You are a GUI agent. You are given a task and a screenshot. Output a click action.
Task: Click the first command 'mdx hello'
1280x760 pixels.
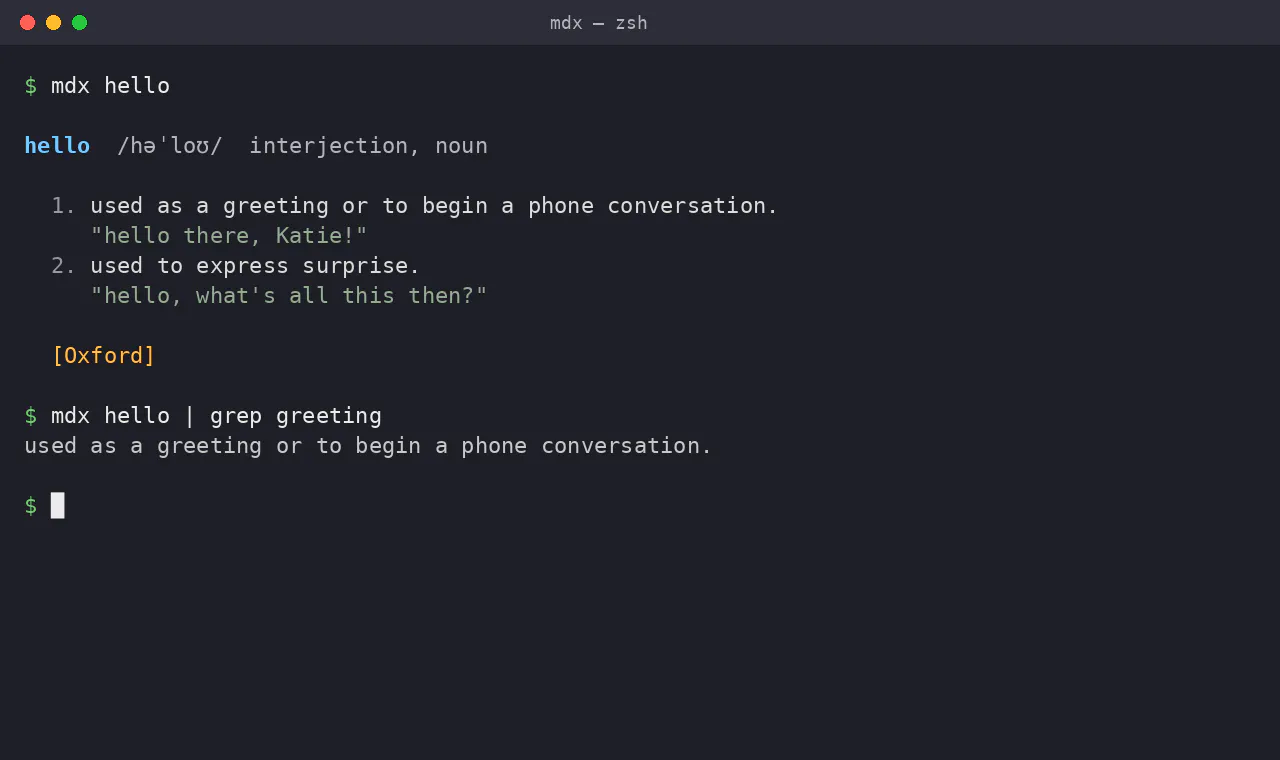110,86
